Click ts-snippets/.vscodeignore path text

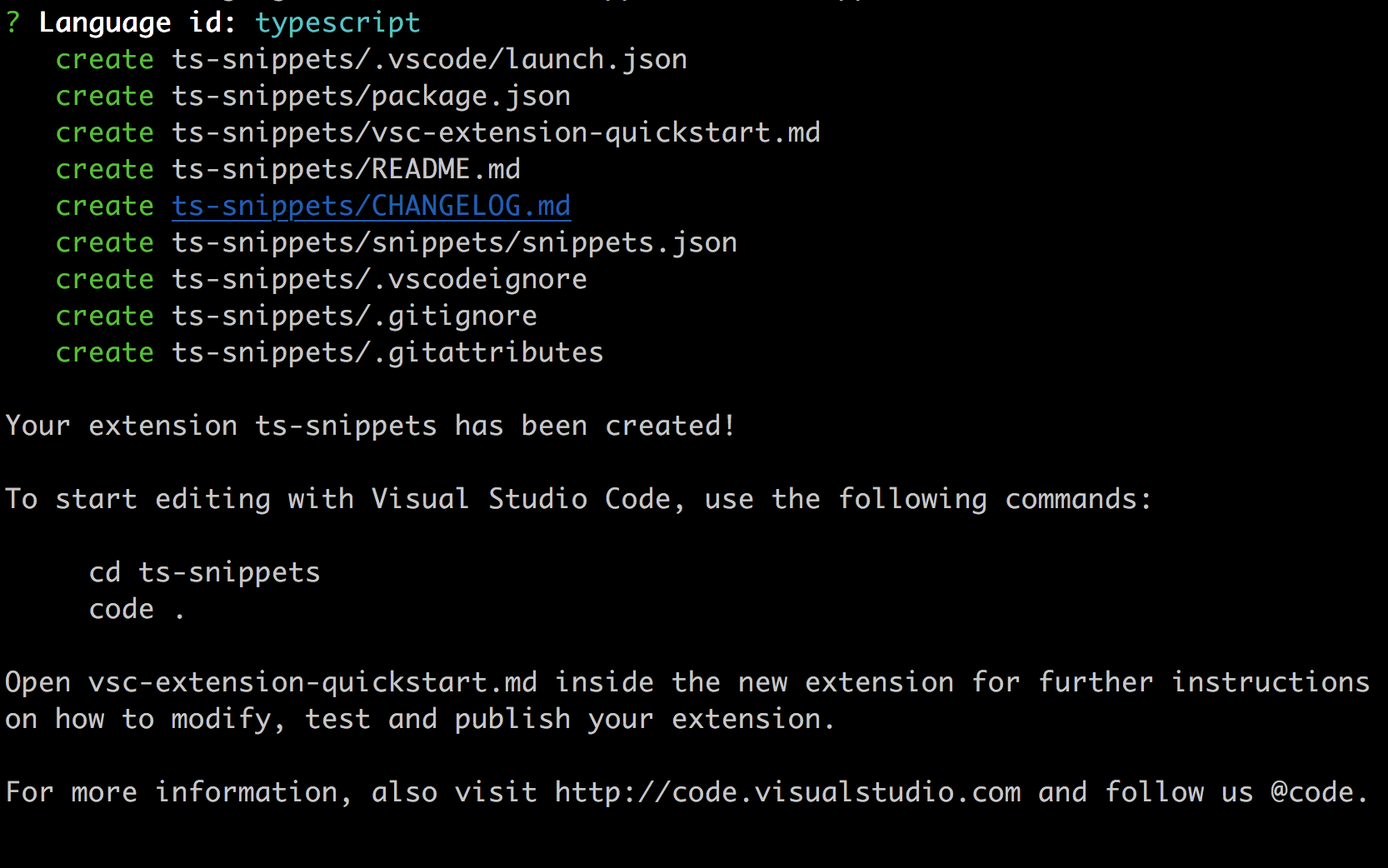click(x=379, y=279)
